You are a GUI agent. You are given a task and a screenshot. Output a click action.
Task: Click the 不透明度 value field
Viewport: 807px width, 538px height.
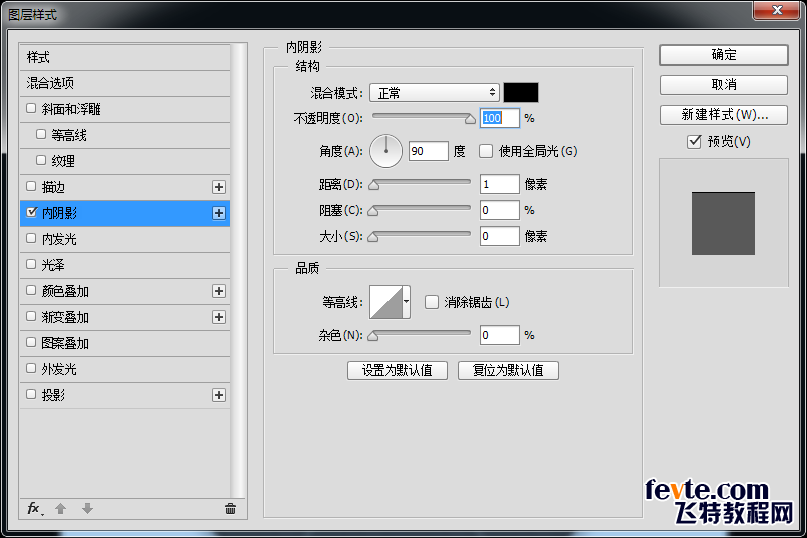click(x=500, y=118)
